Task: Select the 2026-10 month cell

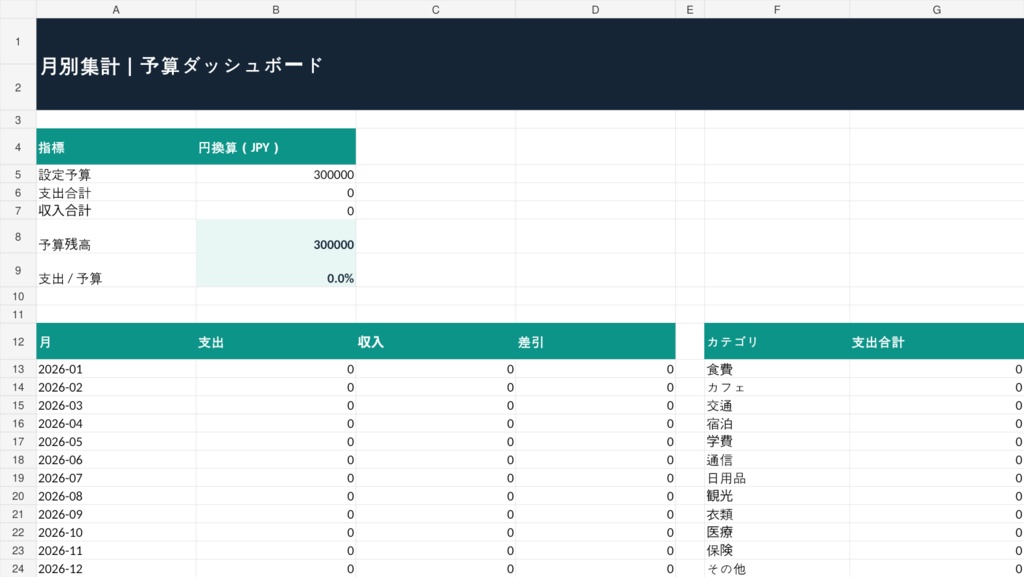Action: click(116, 533)
